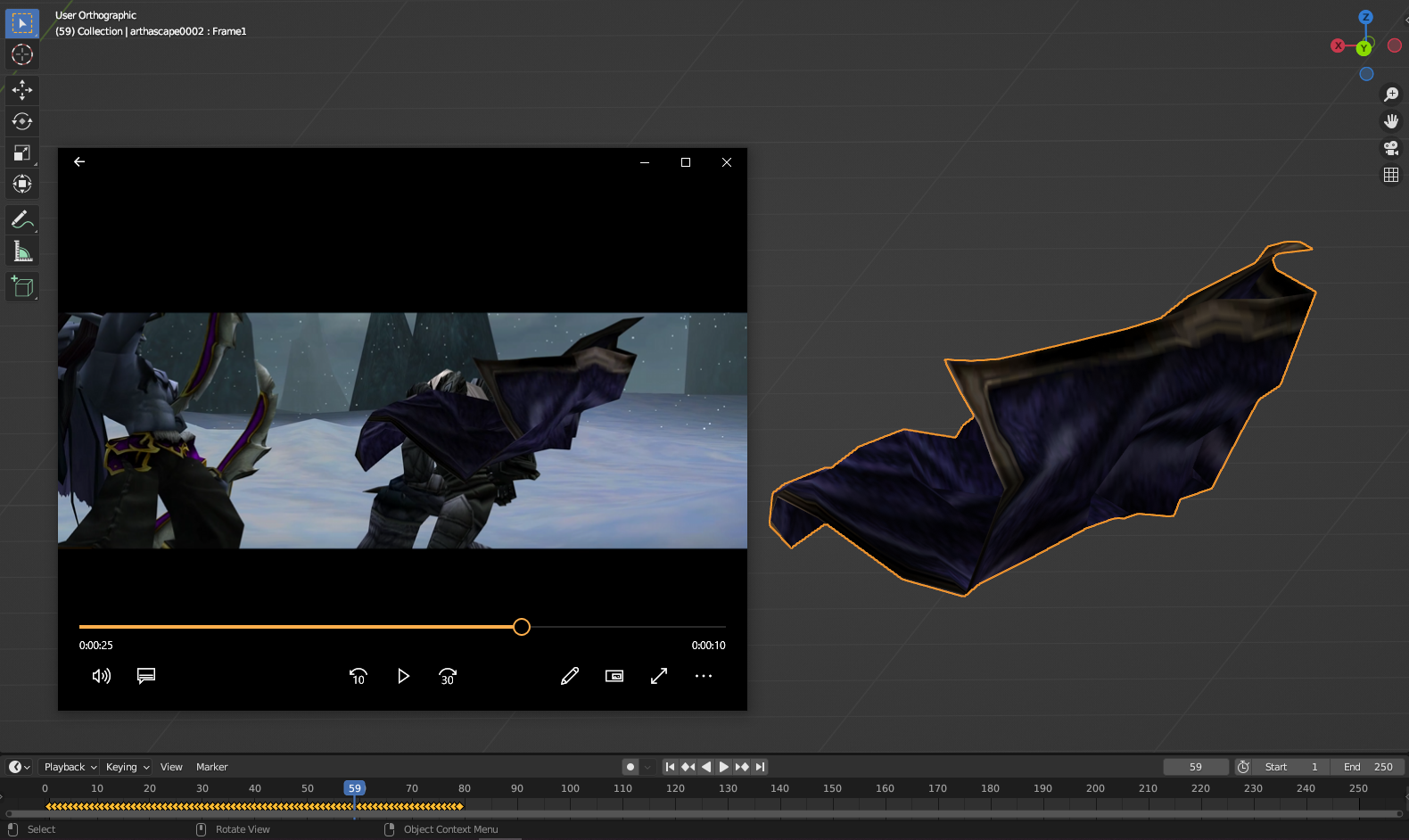Open the timeline View menu

tap(171, 767)
